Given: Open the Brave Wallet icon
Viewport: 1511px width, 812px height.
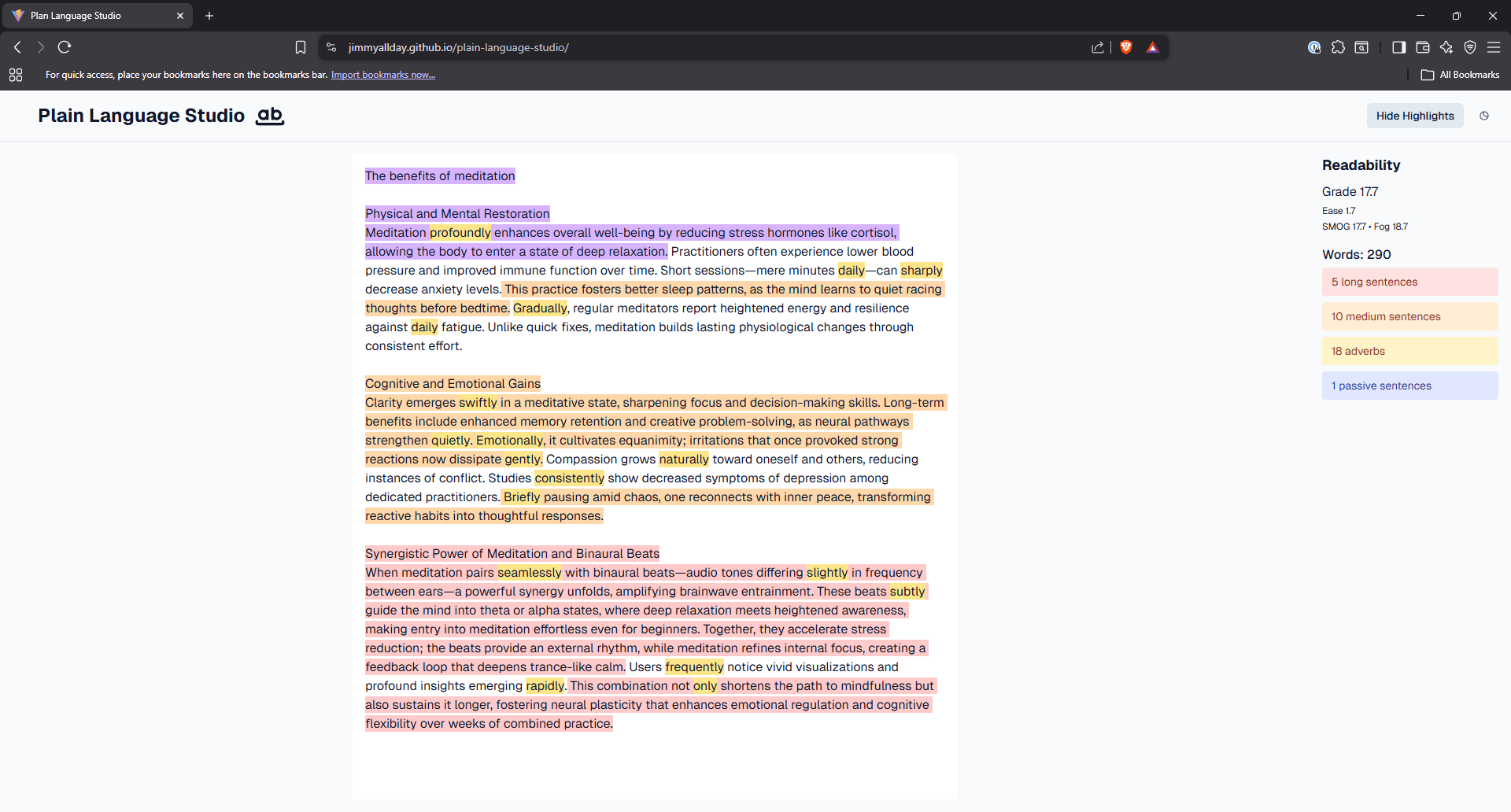Looking at the screenshot, I should pos(1422,47).
